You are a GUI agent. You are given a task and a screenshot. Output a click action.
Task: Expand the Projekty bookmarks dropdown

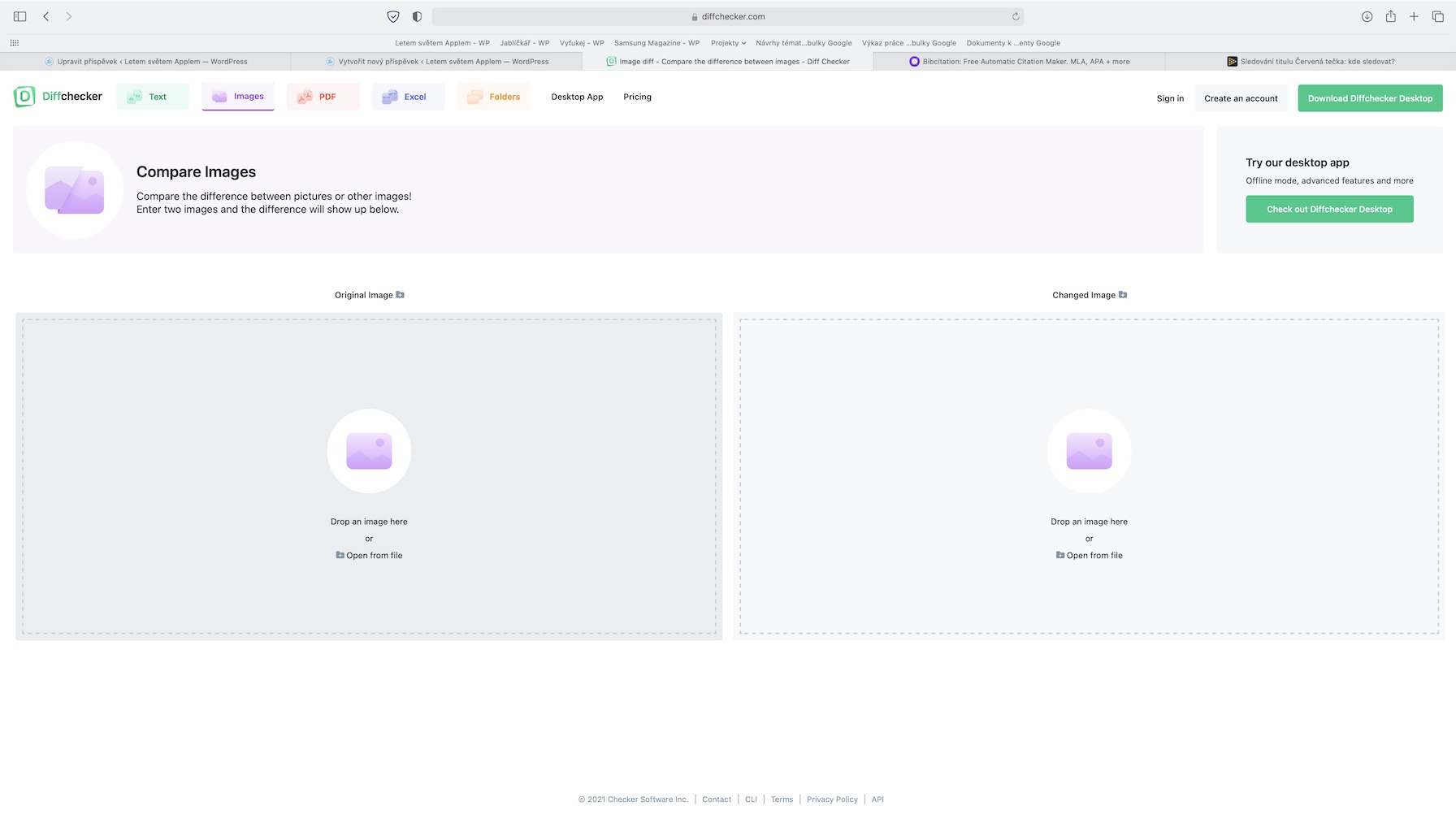[728, 43]
